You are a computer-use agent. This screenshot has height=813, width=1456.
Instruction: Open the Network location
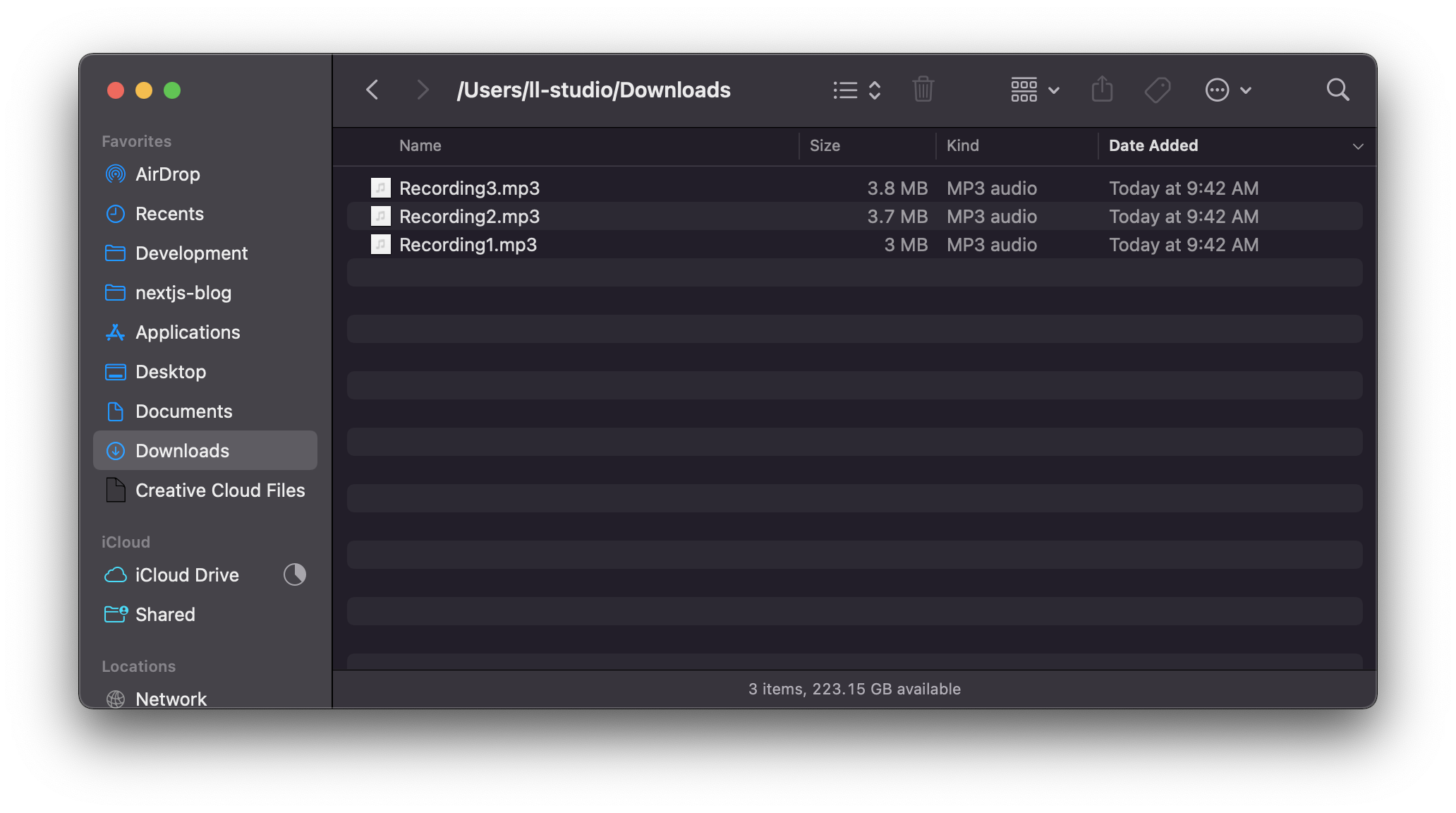171,699
